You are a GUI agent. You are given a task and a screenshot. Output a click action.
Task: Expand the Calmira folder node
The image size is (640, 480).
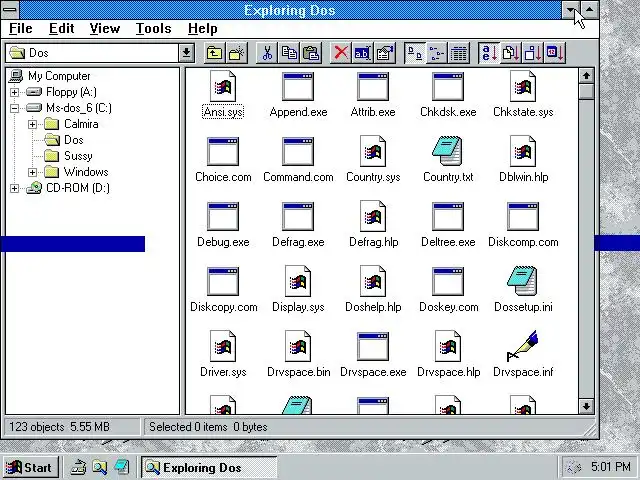pos(33,124)
